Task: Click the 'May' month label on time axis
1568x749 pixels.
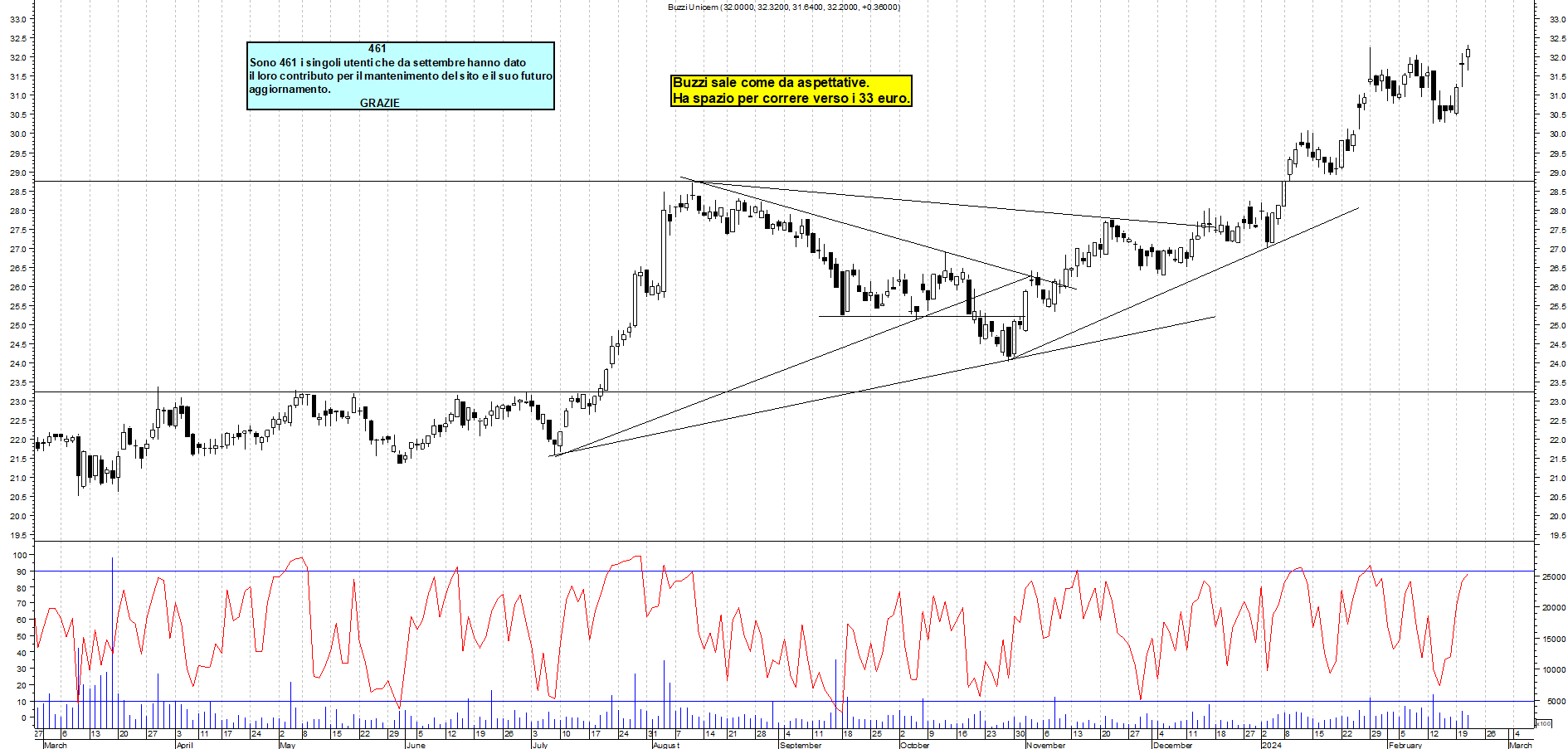Action: click(x=288, y=745)
